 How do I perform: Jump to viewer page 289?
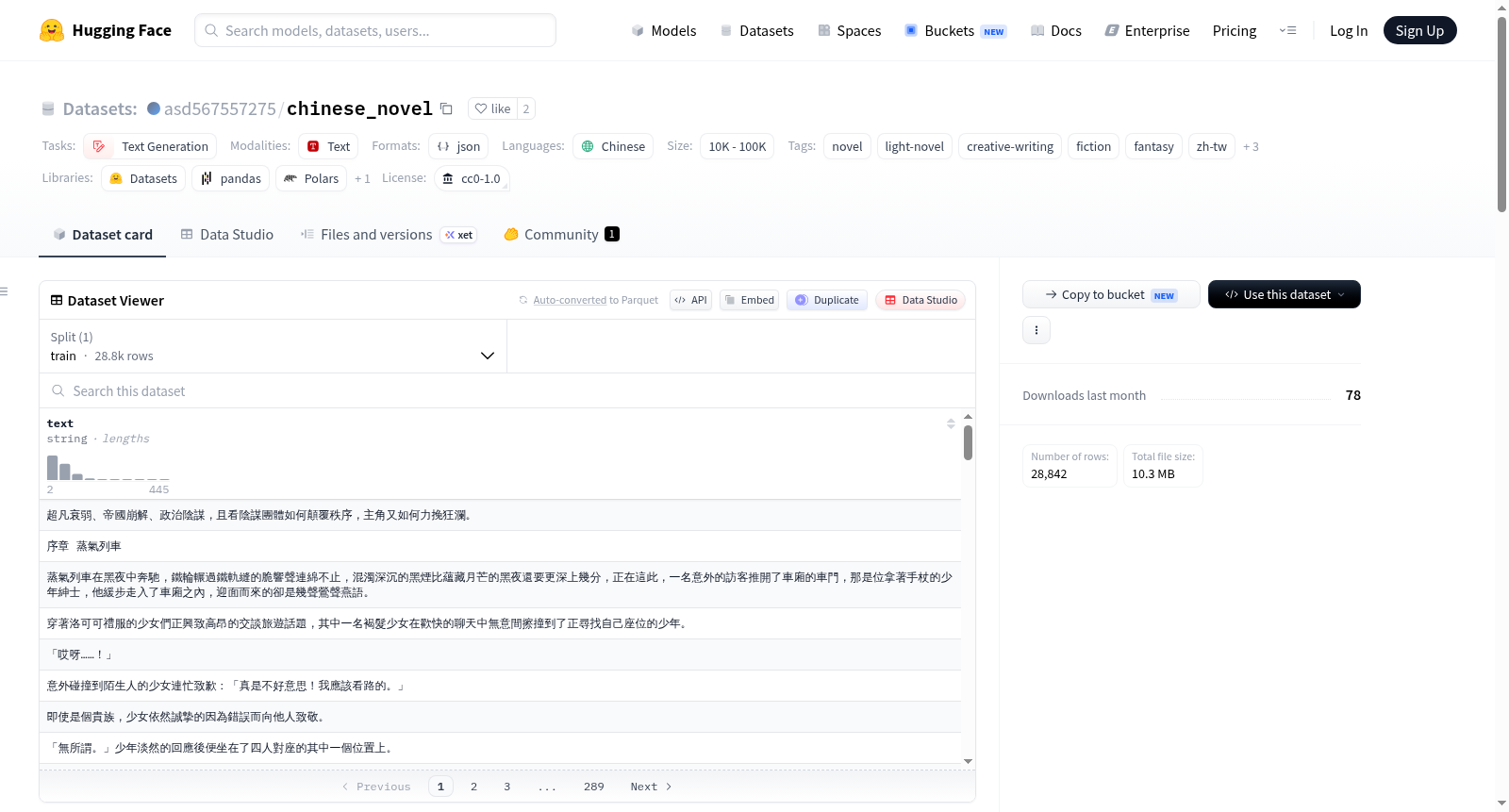click(x=593, y=787)
